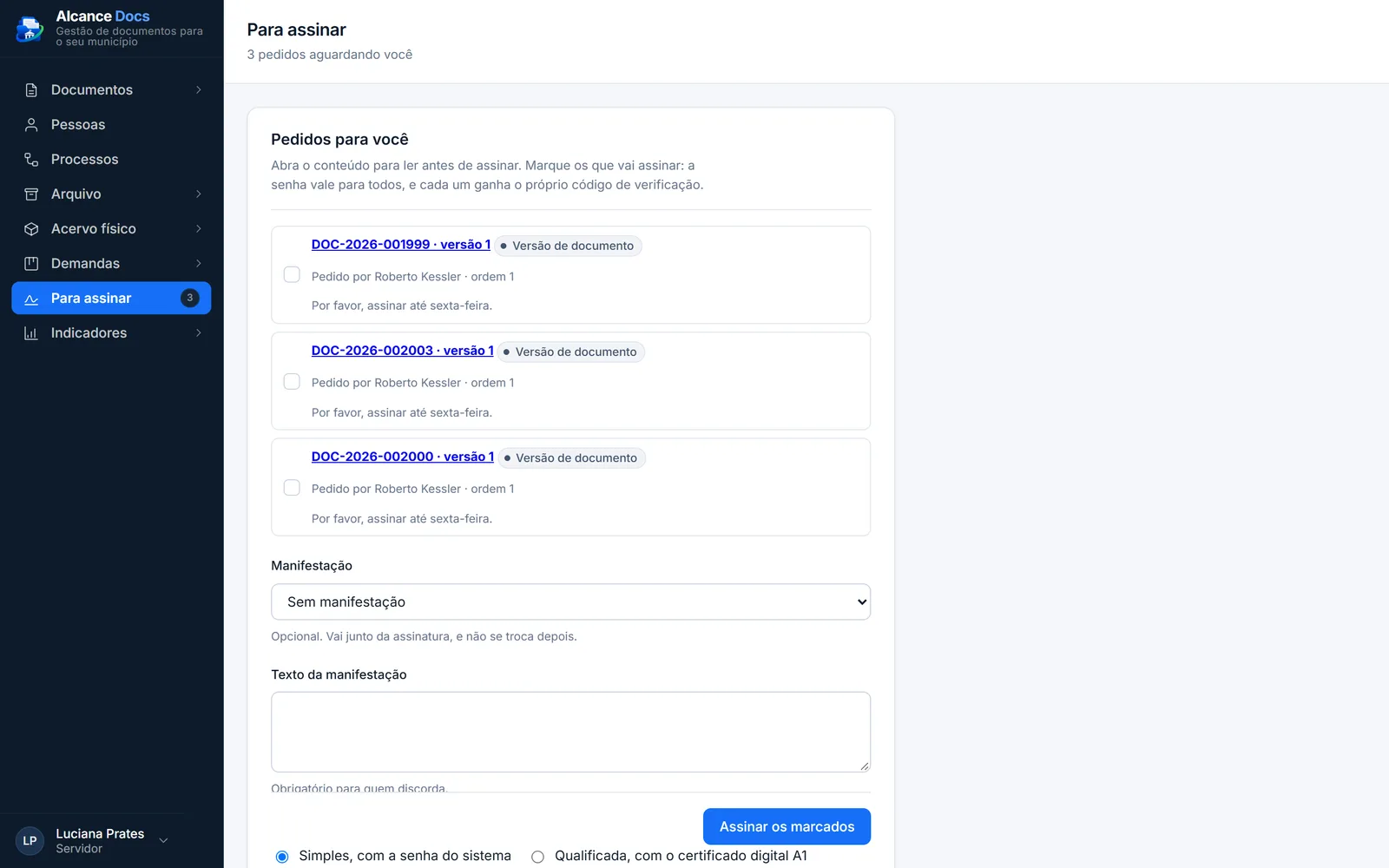Check the DOC-2026-001999 request checkbox
This screenshot has width=1389, height=868.
pyautogui.click(x=292, y=274)
